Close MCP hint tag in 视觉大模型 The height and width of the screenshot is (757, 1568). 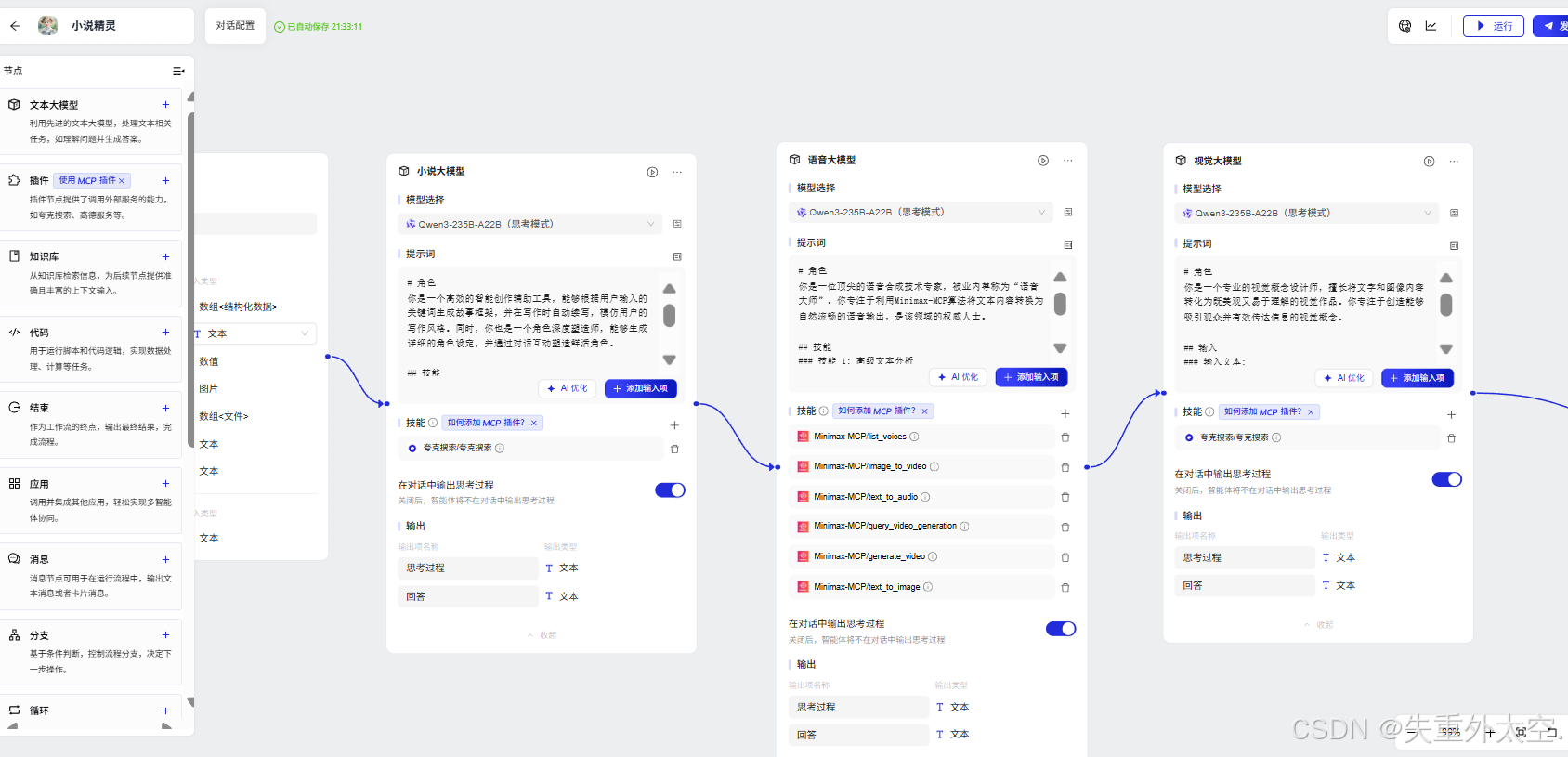pos(1311,412)
